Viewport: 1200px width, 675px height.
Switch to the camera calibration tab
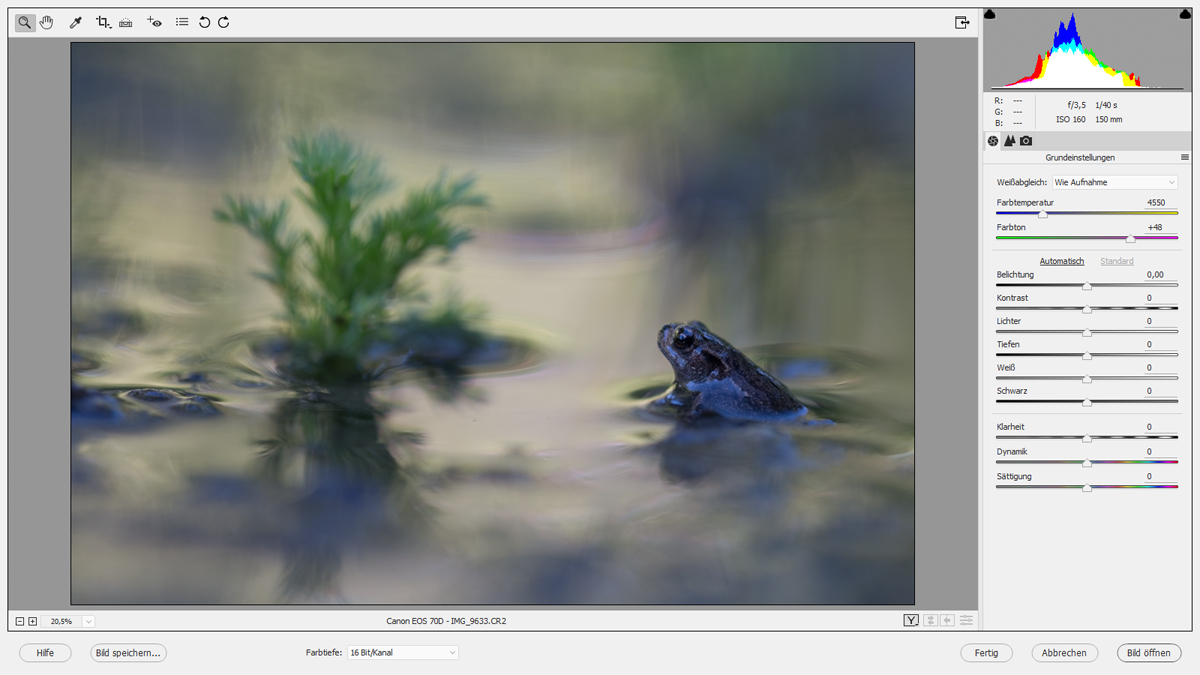pos(1026,141)
